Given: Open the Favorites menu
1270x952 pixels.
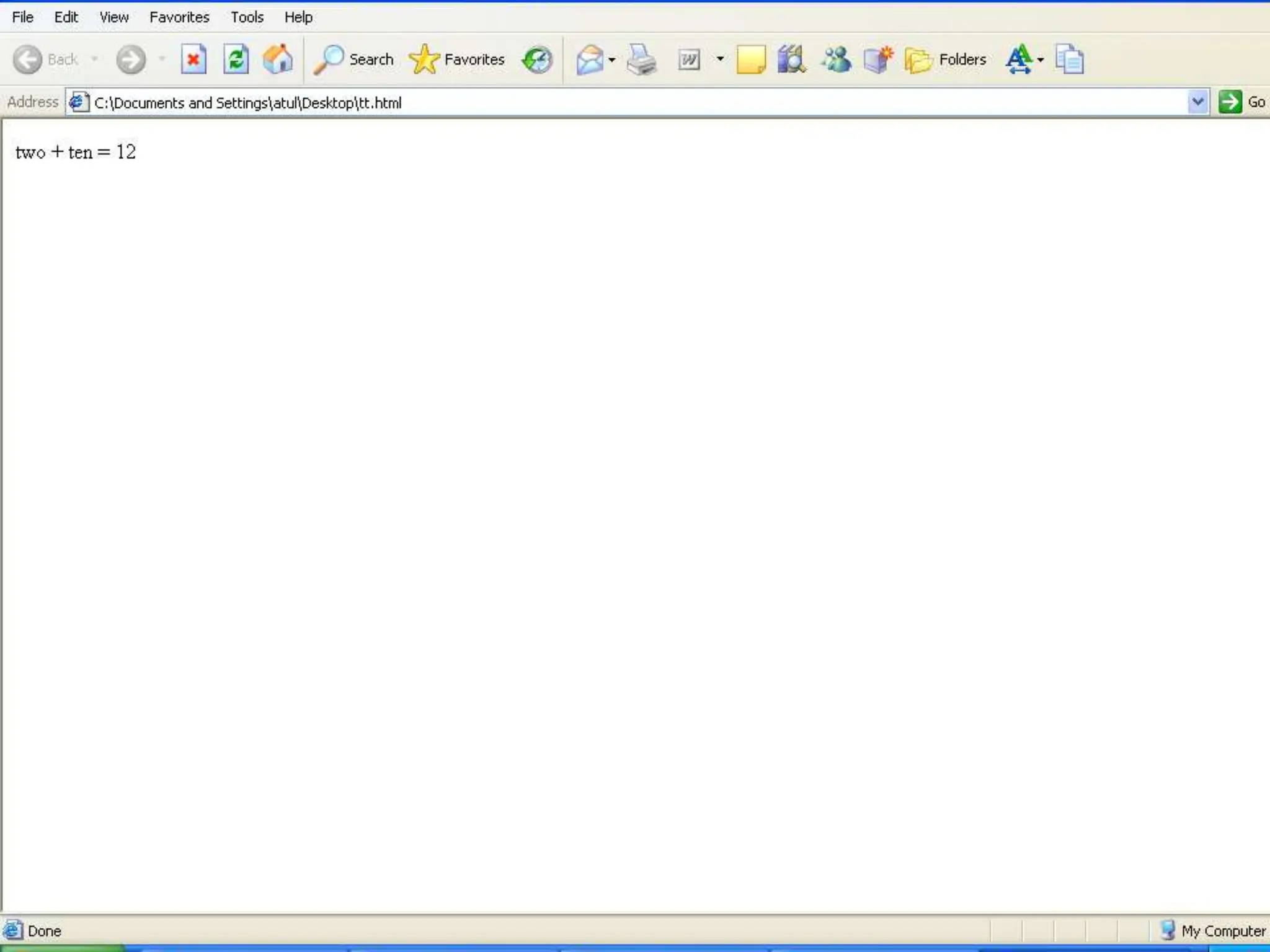Looking at the screenshot, I should pyautogui.click(x=179, y=17).
